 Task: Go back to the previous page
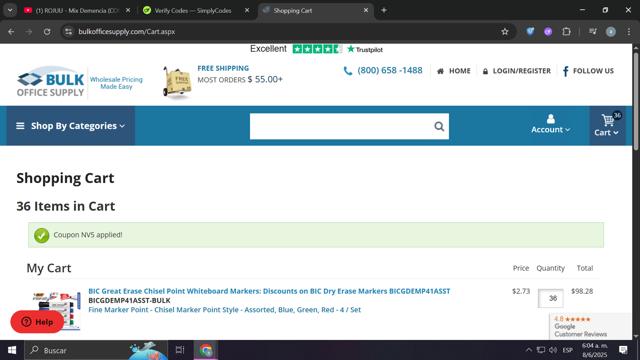(x=11, y=31)
